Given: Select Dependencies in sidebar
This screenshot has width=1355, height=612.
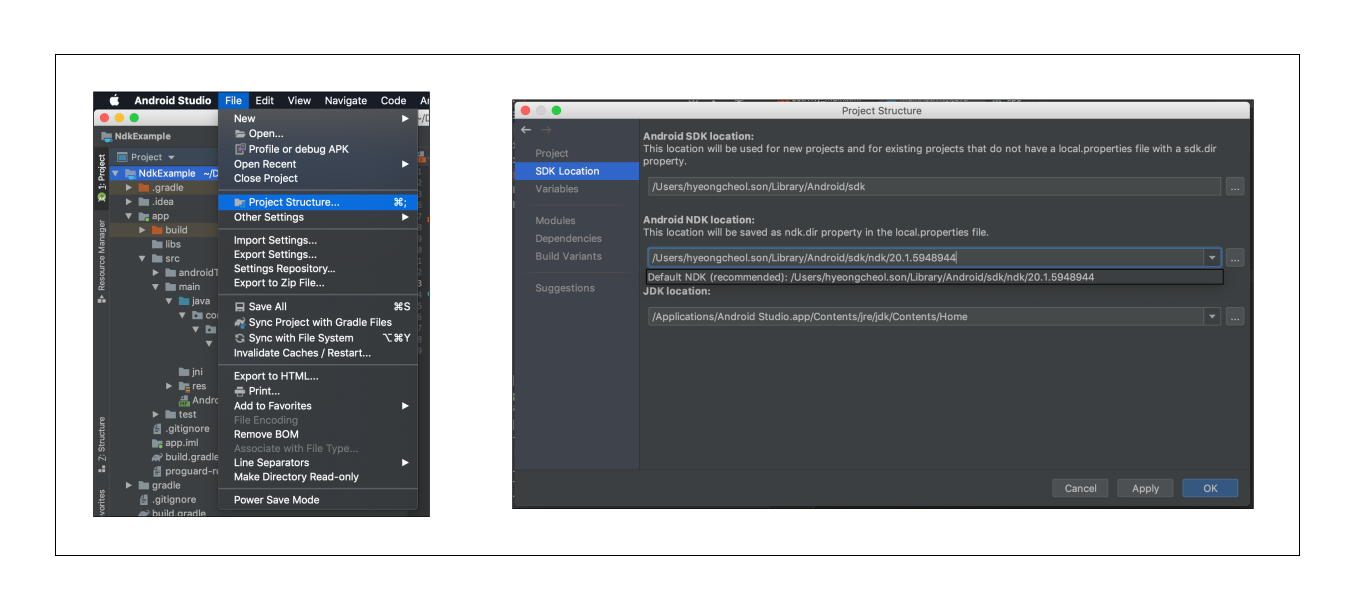Looking at the screenshot, I should [x=568, y=238].
